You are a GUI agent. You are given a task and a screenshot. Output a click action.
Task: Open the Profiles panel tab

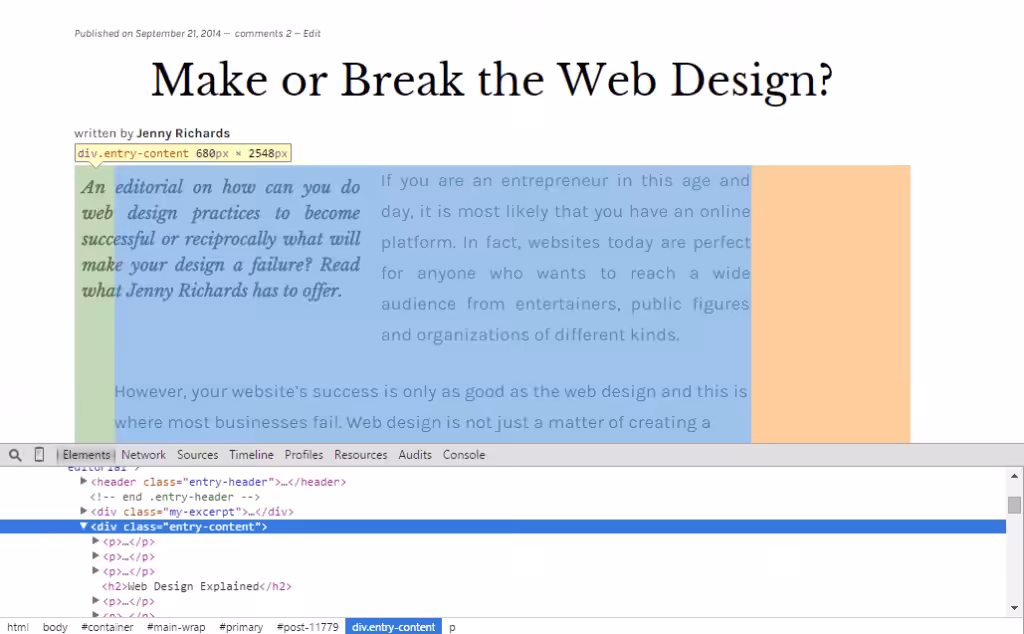(x=304, y=455)
